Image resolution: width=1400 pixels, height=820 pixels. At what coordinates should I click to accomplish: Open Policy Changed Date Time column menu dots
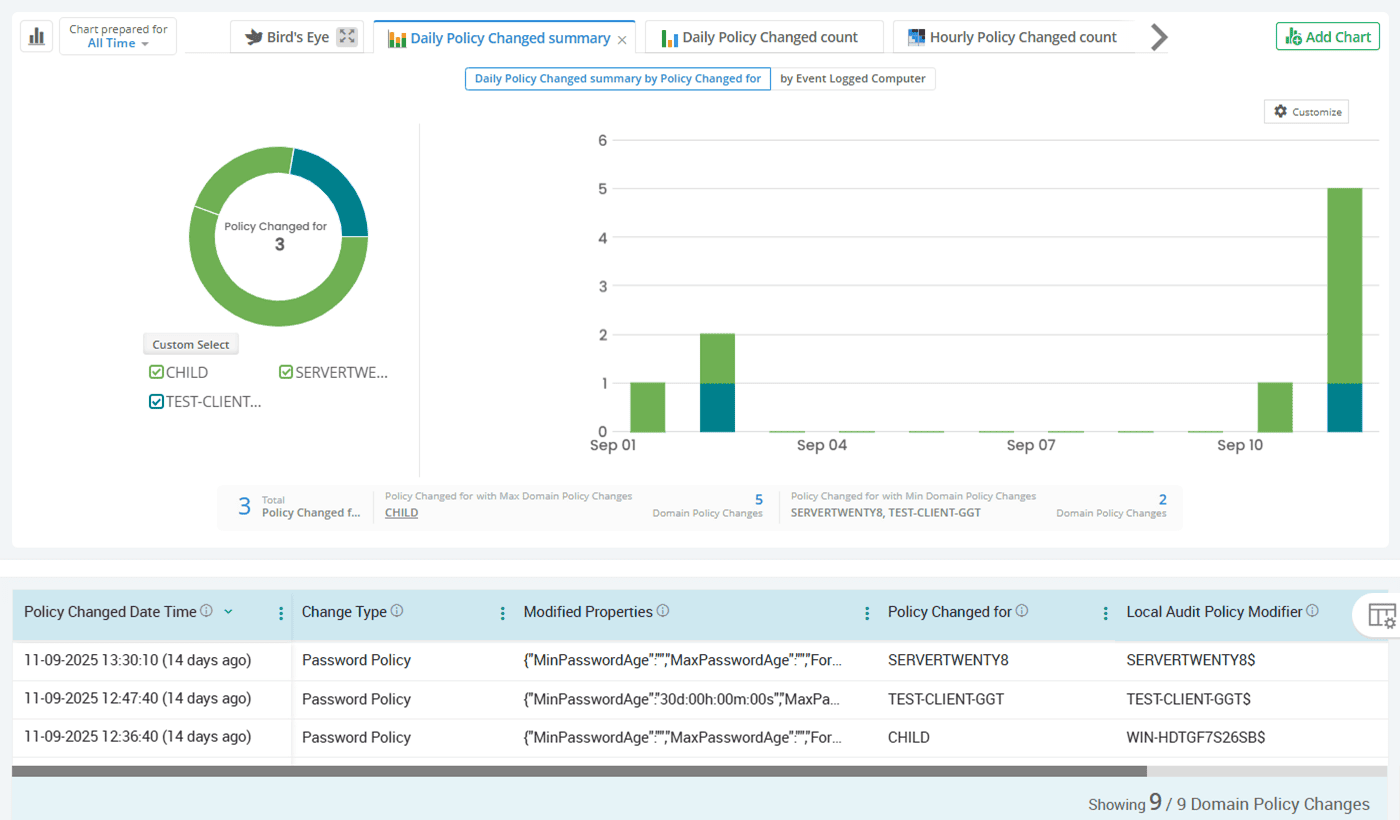point(281,613)
